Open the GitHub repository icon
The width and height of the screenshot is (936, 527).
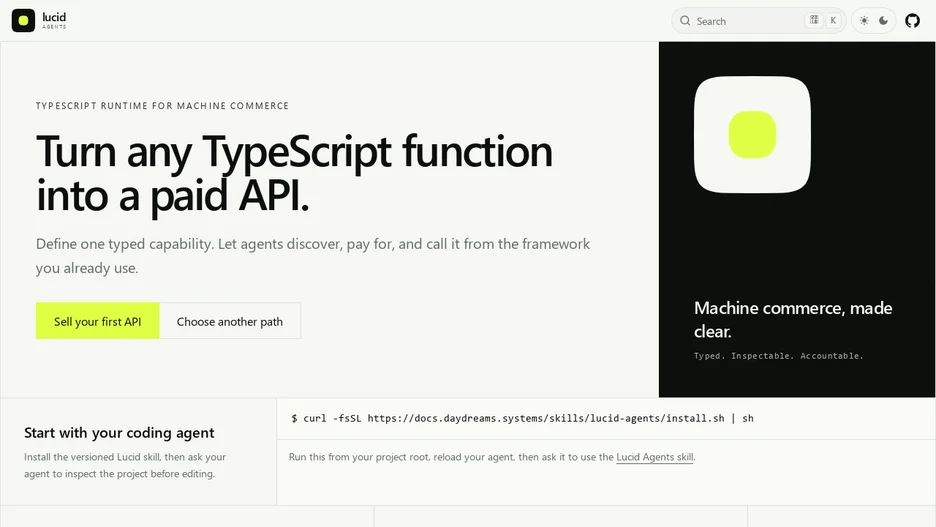pos(912,21)
